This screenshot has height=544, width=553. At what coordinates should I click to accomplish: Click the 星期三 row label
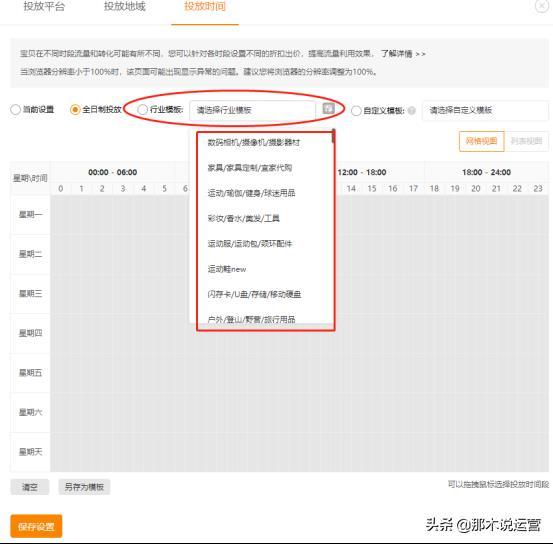pos(30,294)
